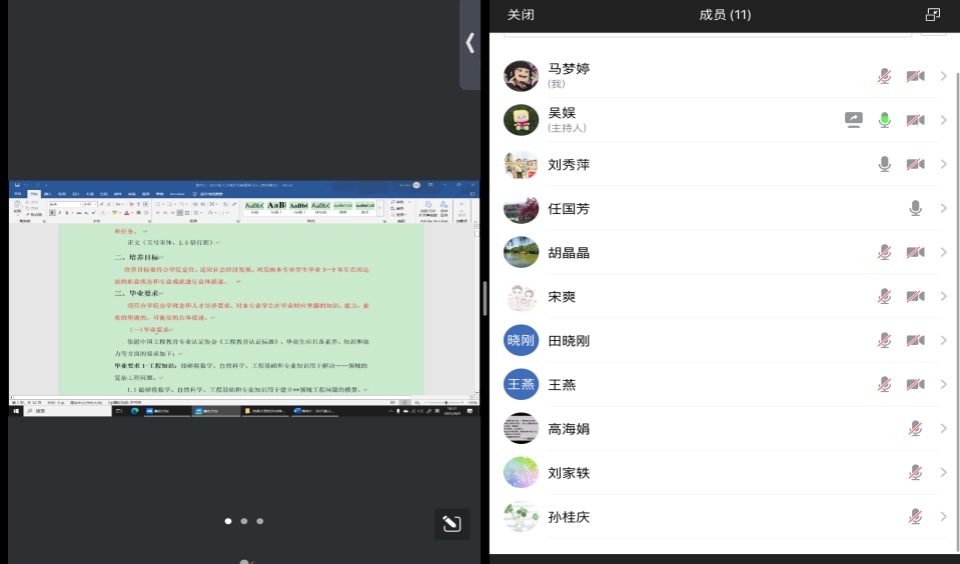The width and height of the screenshot is (960, 564).
Task: Expand 孙桂庆's row chevron
Action: click(943, 517)
